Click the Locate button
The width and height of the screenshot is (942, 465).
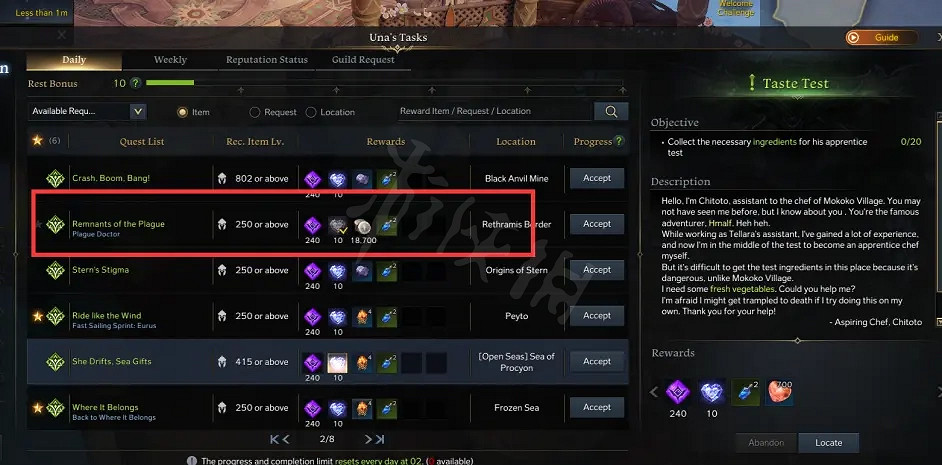(x=828, y=443)
